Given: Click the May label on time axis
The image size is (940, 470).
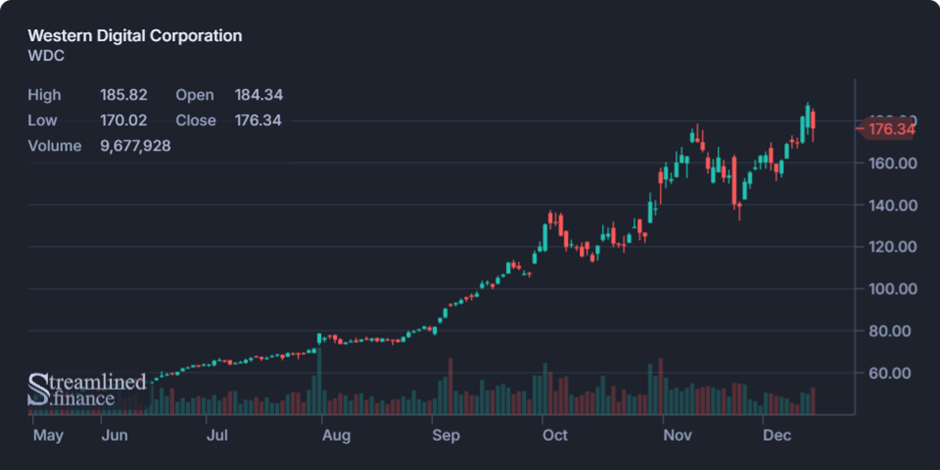Looking at the screenshot, I should [x=48, y=435].
